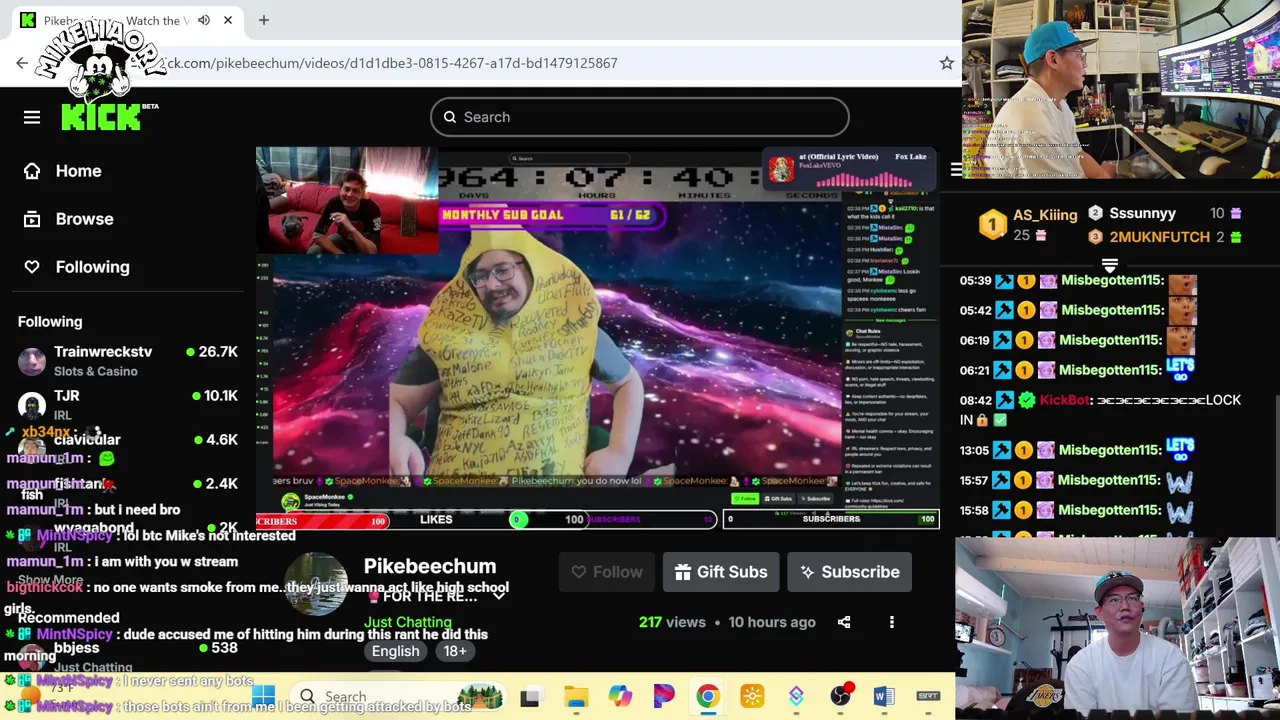Screen dimensions: 1280x720
Task: Expand the stream title chevron
Action: (499, 596)
